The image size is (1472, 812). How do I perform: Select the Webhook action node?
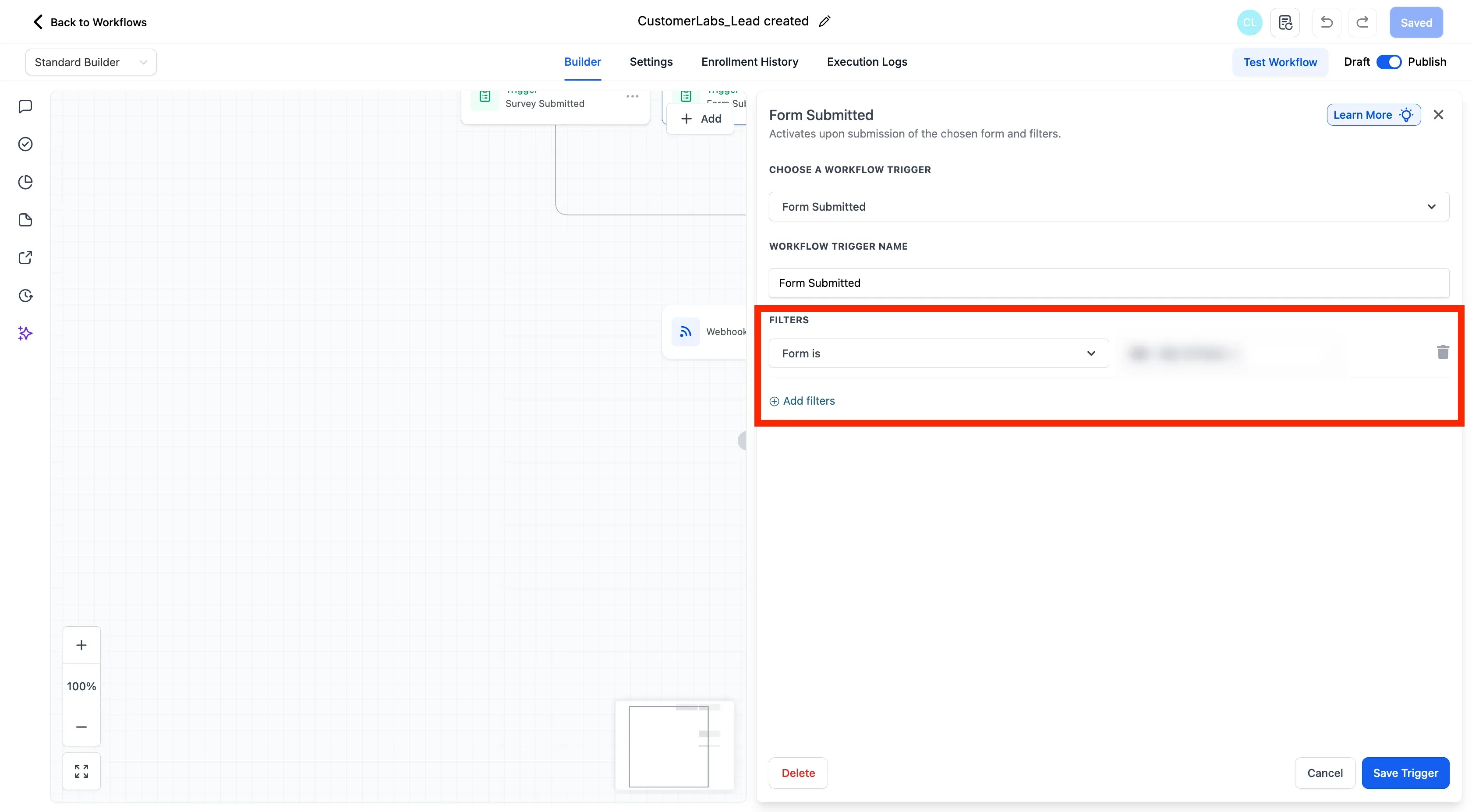coord(704,332)
